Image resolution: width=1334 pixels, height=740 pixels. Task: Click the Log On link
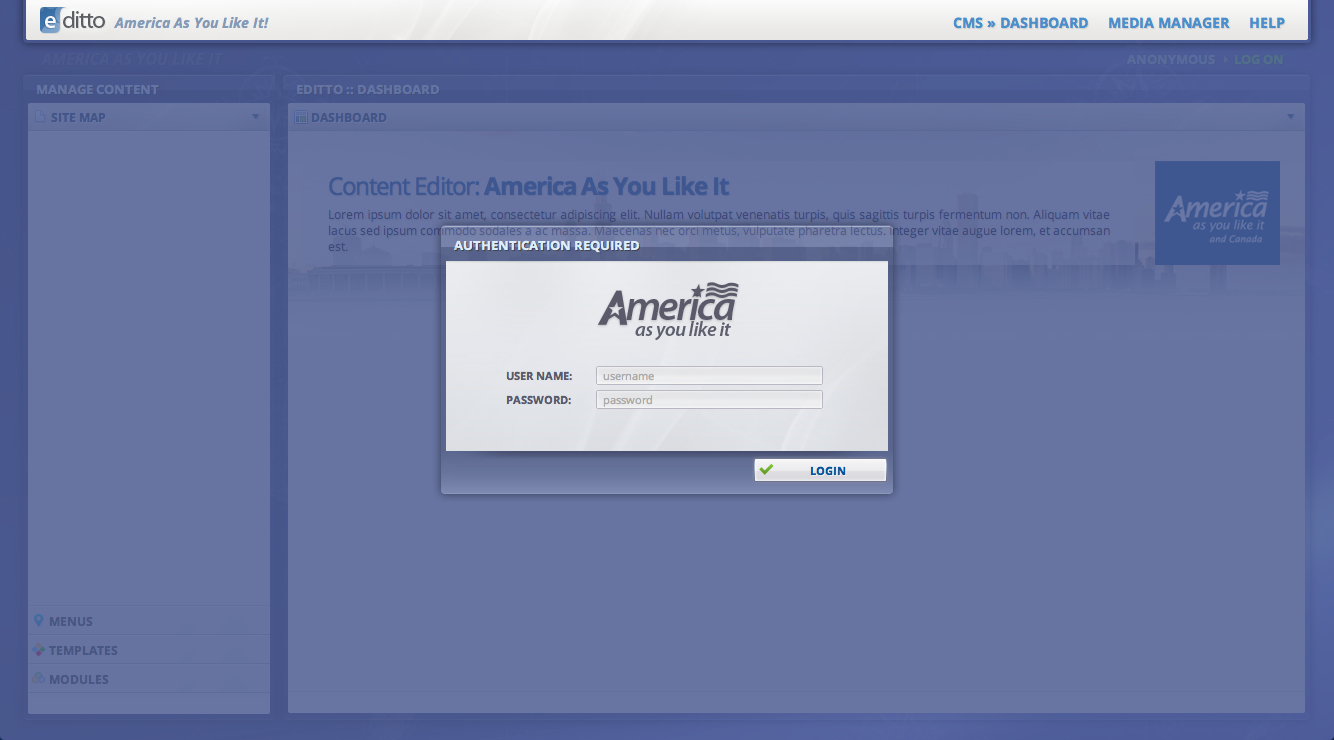coord(1258,59)
